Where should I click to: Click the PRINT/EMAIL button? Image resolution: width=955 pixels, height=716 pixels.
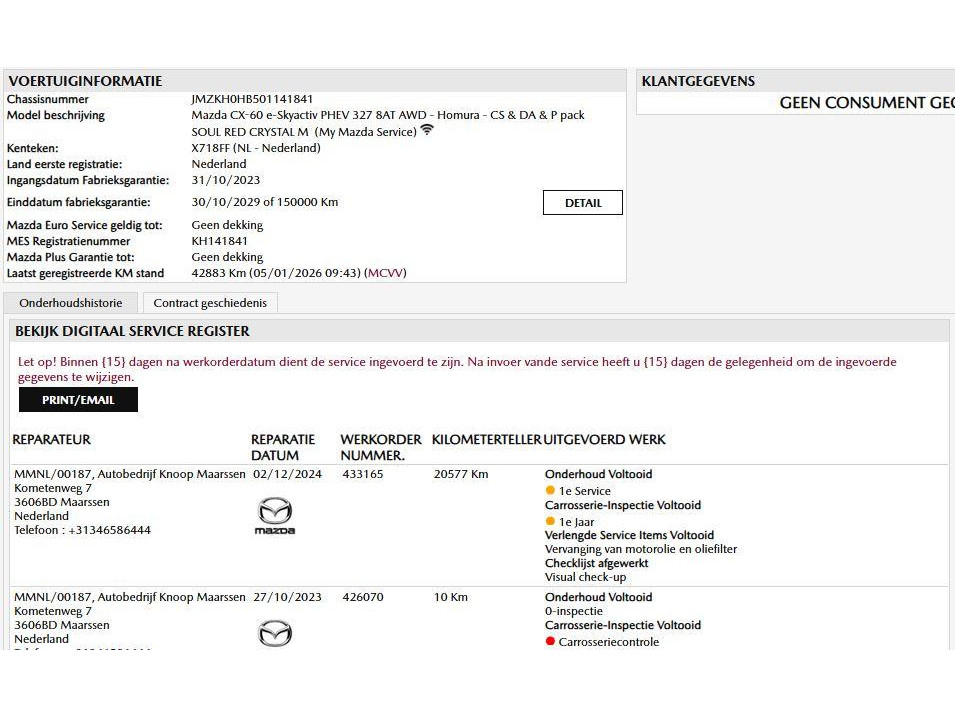[78, 400]
